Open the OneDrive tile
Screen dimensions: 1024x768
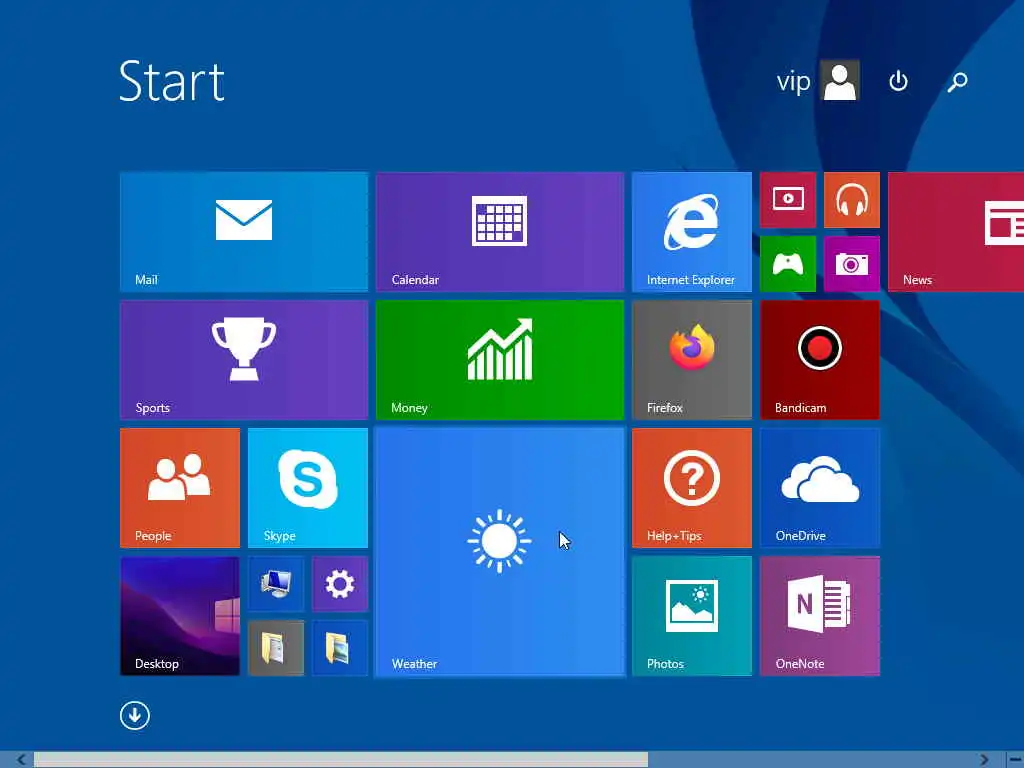coord(820,488)
